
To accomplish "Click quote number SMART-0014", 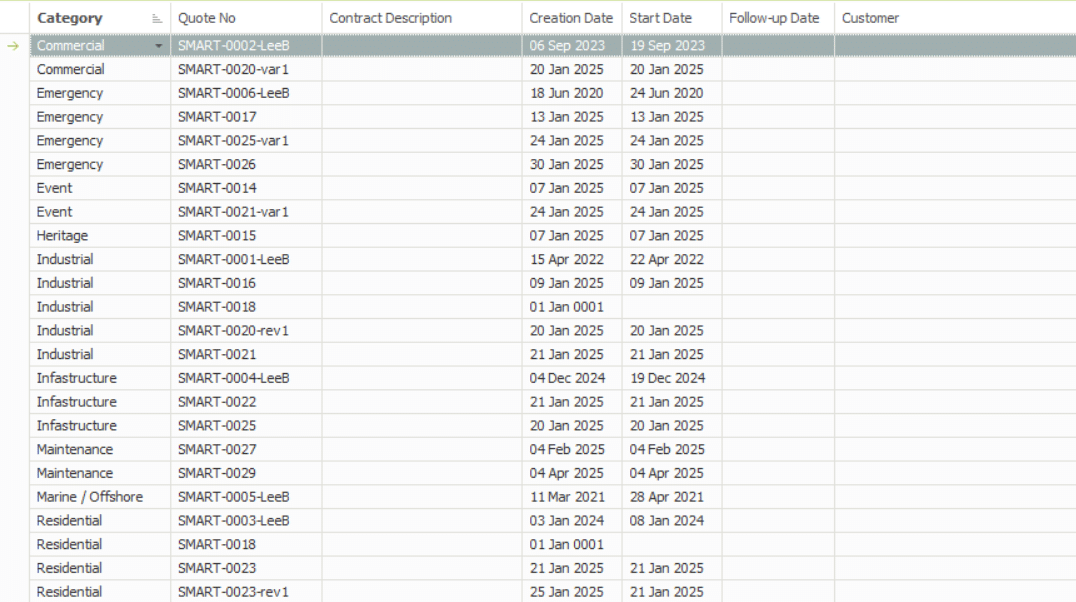I will pyautogui.click(x=217, y=188).
